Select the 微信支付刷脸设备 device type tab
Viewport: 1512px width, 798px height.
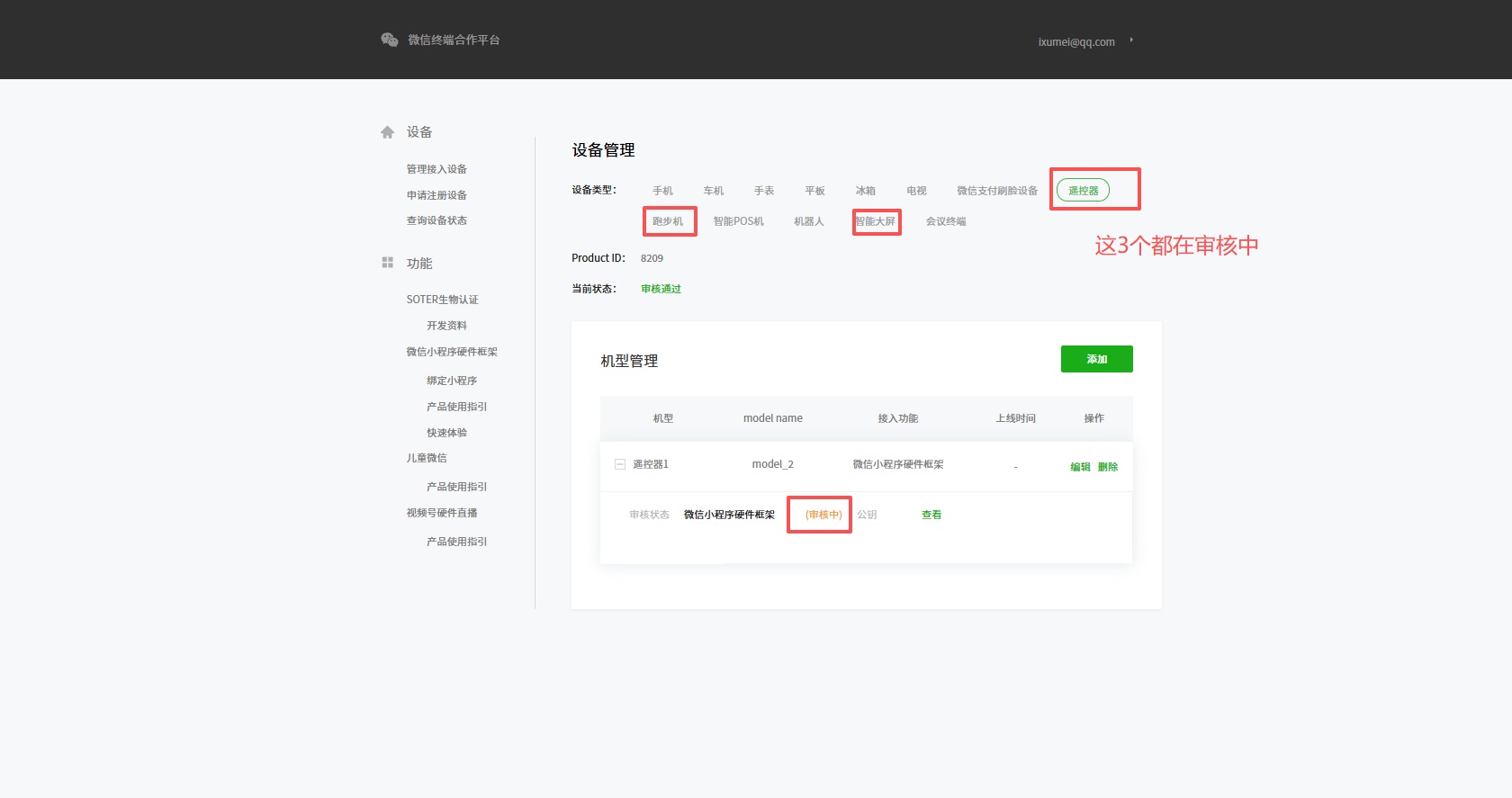(997, 191)
